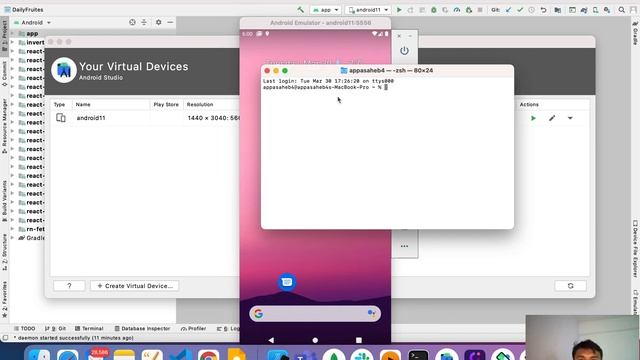Open emulator extended controls (three dots)
The width and height of the screenshot is (640, 360).
click(x=404, y=246)
